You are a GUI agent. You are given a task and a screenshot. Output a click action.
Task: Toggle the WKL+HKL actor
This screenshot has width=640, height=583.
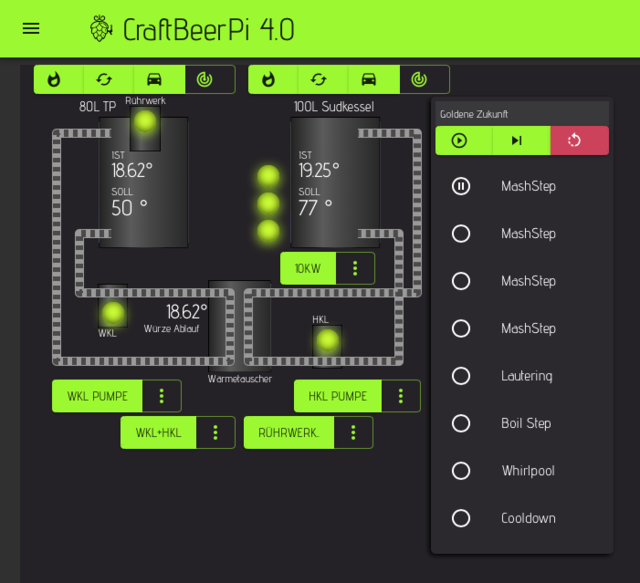tap(158, 433)
